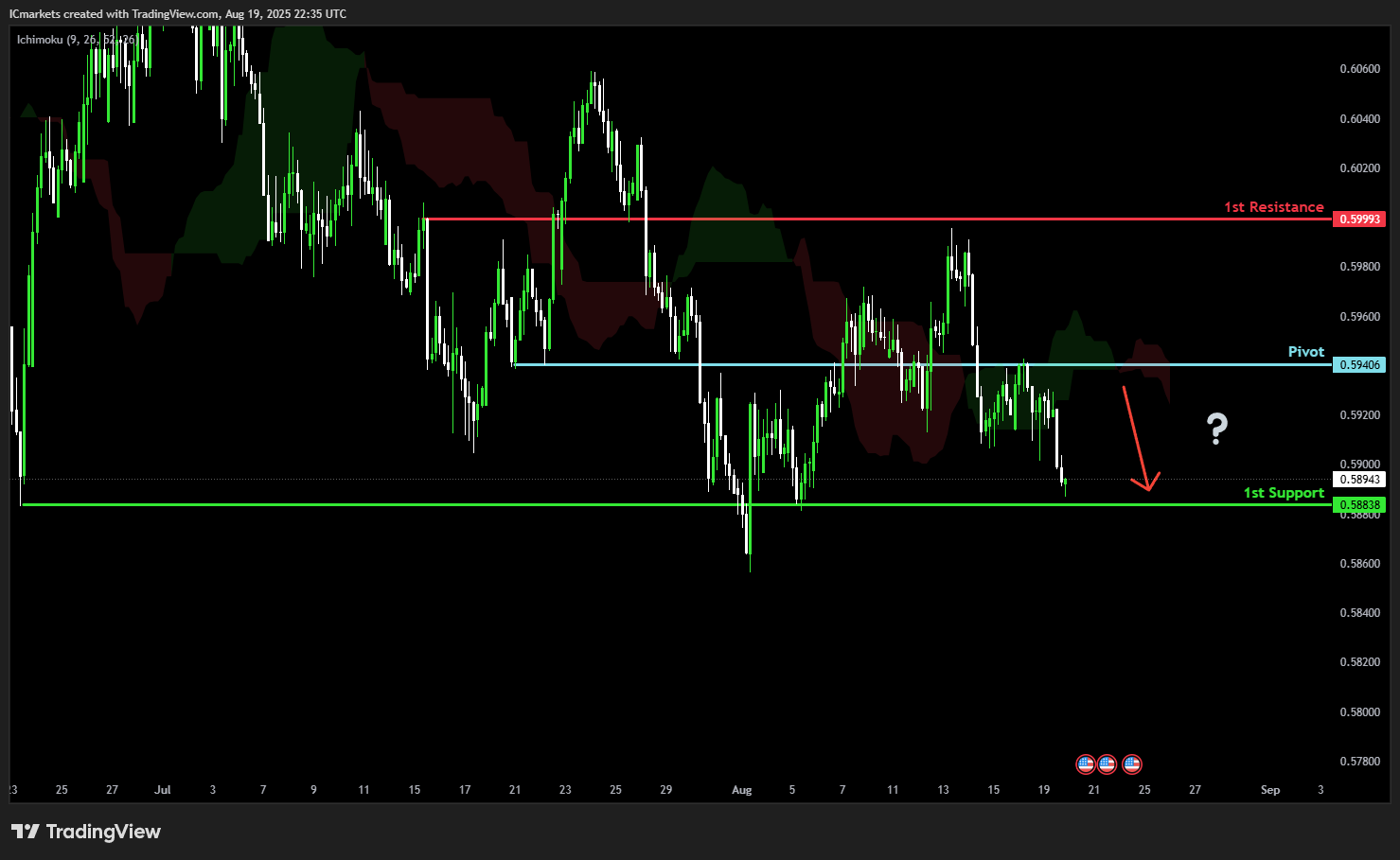Click the 0.59200 price axis value
Image resolution: width=1400 pixels, height=860 pixels.
click(1359, 415)
